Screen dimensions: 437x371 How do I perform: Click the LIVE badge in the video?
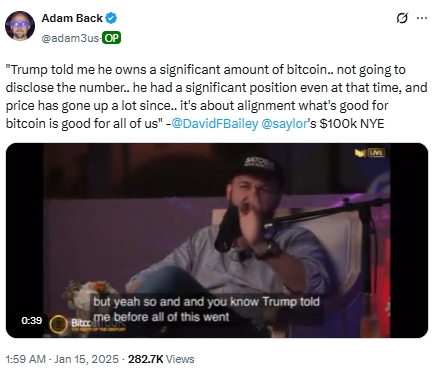click(x=376, y=153)
